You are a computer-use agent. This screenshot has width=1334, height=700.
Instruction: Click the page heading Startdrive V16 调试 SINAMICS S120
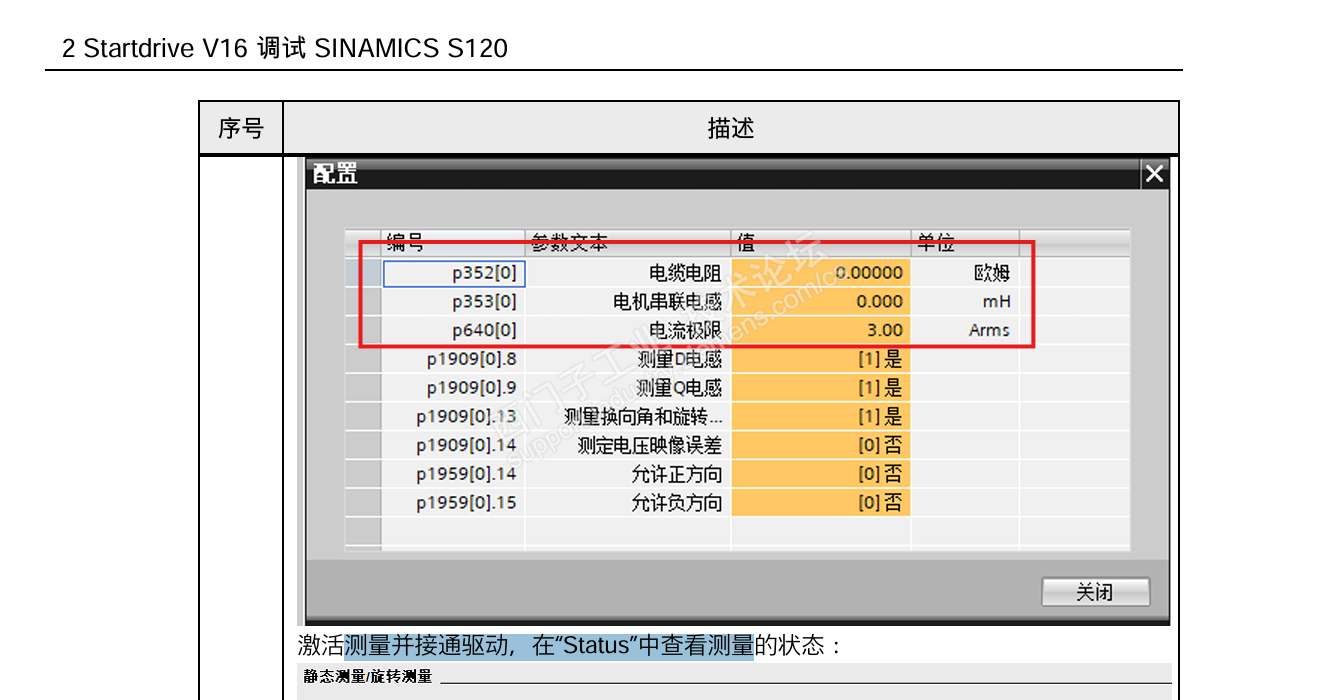[296, 48]
